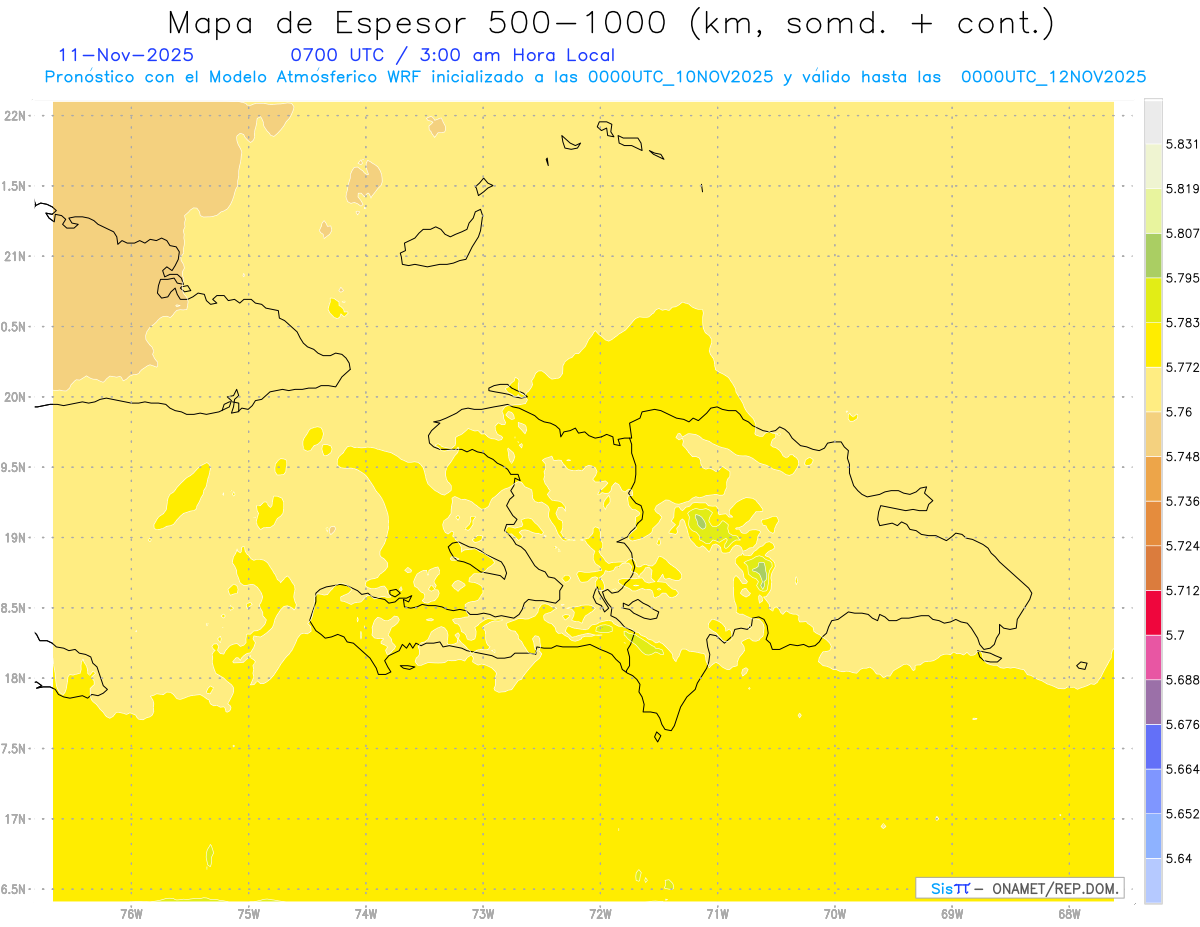1200x927 pixels.
Task: Click the legend value '5.819'
Action: [1183, 189]
